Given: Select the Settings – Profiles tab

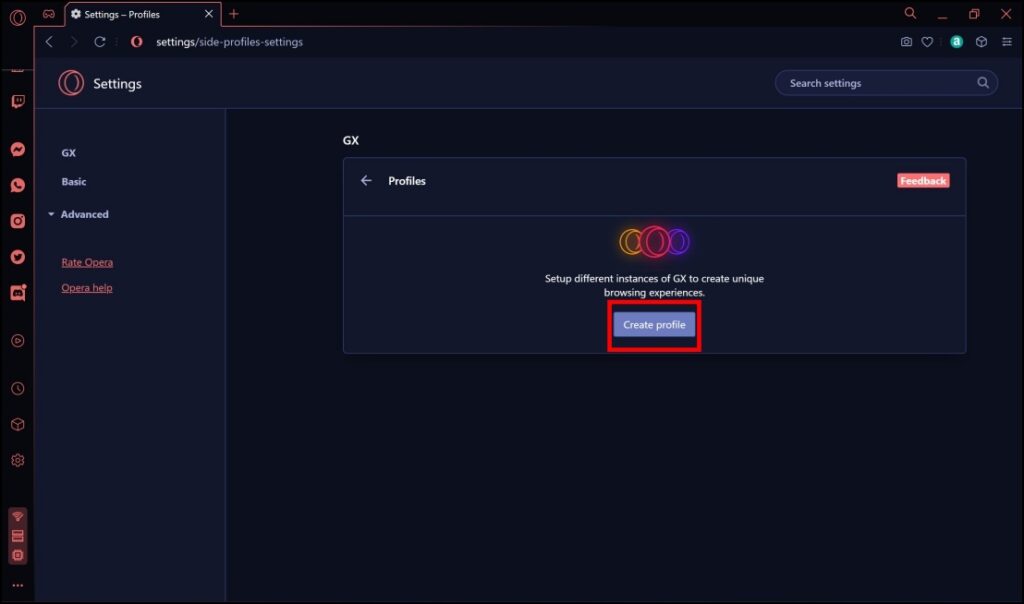Looking at the screenshot, I should [142, 14].
